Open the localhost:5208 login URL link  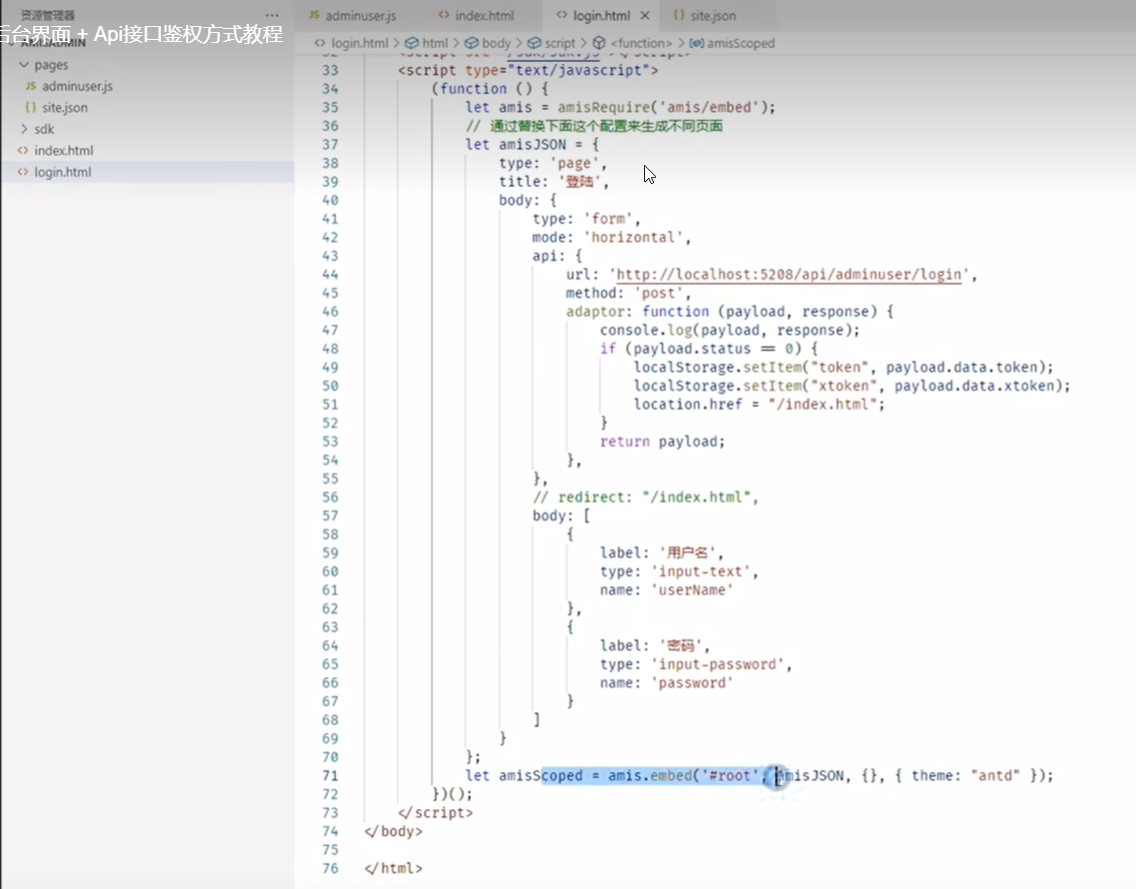789,275
